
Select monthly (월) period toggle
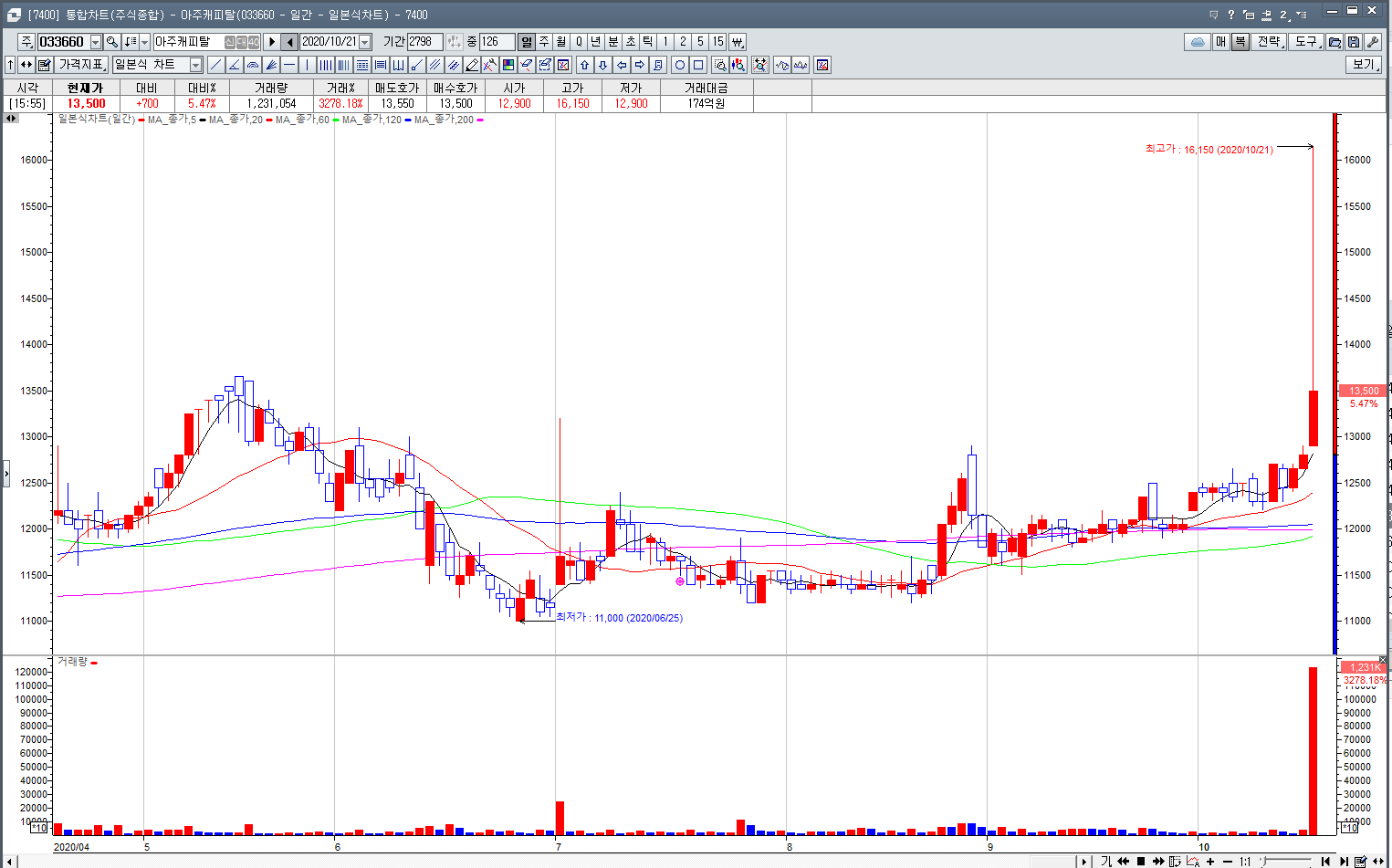pos(561,42)
